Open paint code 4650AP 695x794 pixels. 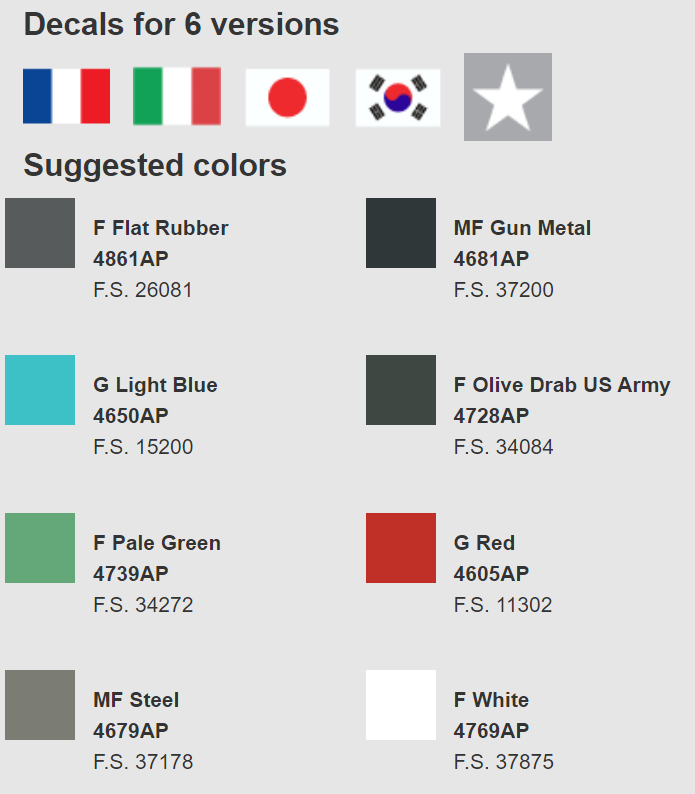pyautogui.click(x=131, y=416)
